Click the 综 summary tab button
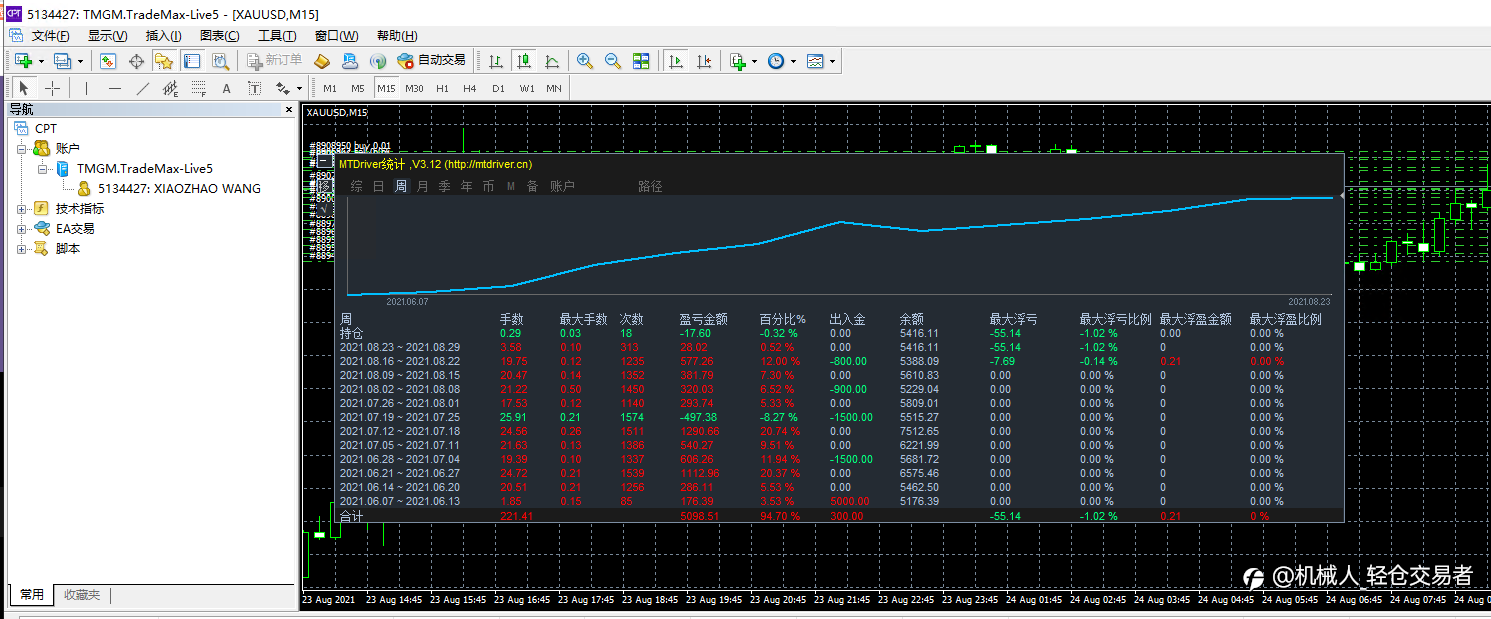 coord(357,186)
